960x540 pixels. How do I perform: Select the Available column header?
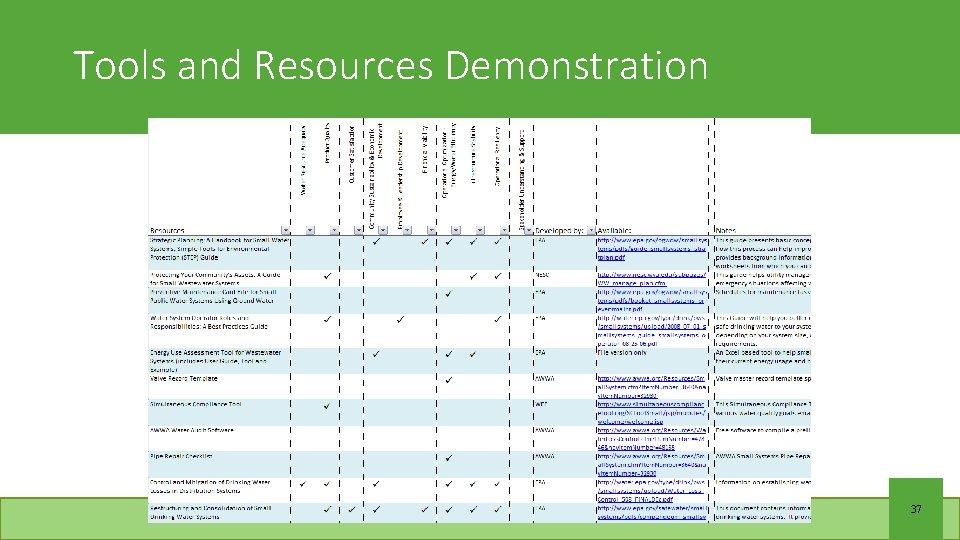pos(614,231)
